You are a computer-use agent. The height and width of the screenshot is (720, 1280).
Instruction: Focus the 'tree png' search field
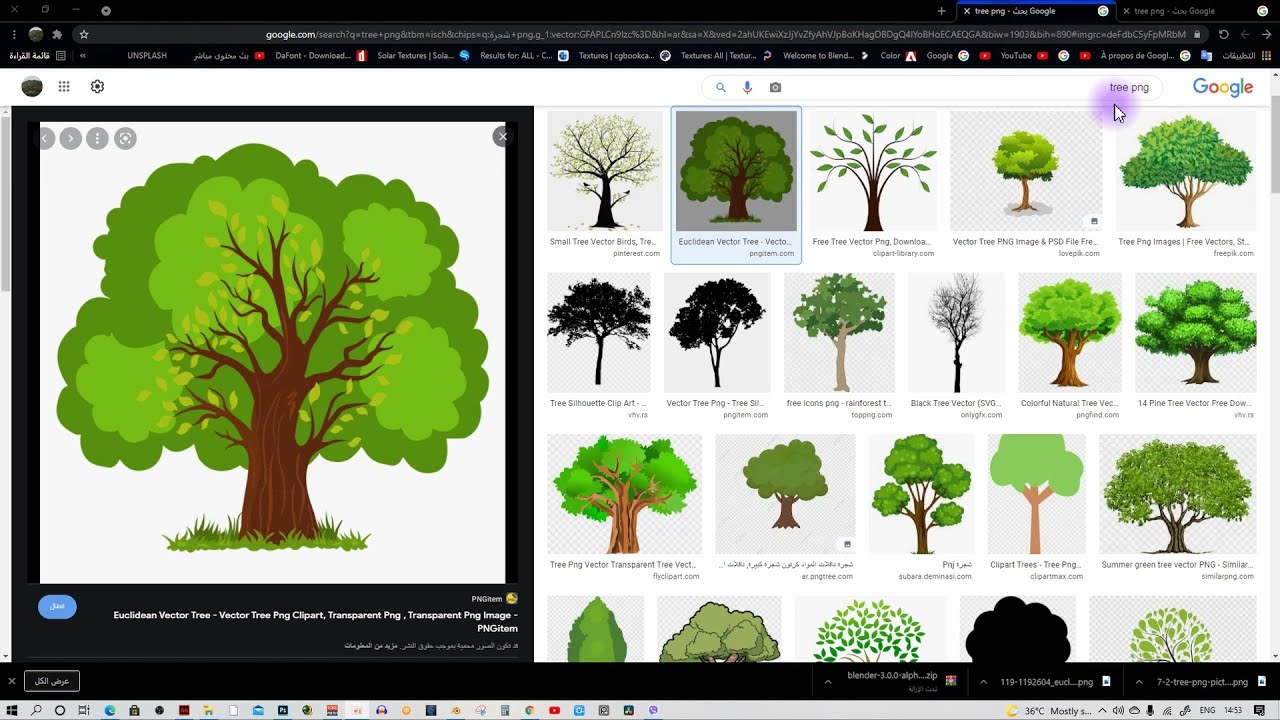(933, 88)
